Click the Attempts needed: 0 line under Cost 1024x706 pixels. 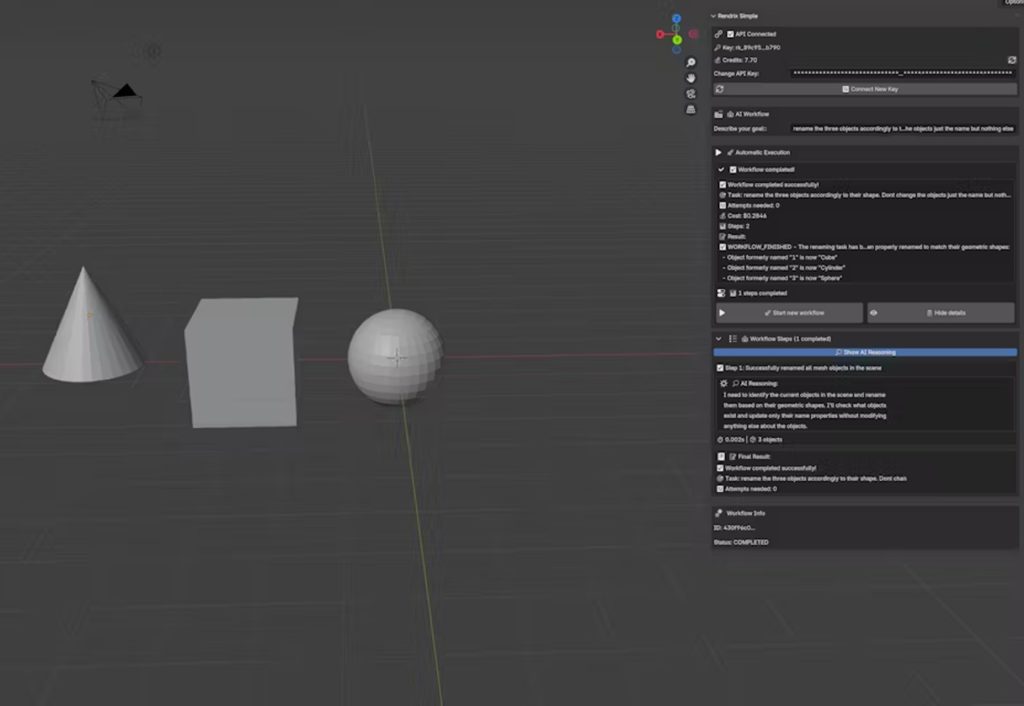(753, 206)
